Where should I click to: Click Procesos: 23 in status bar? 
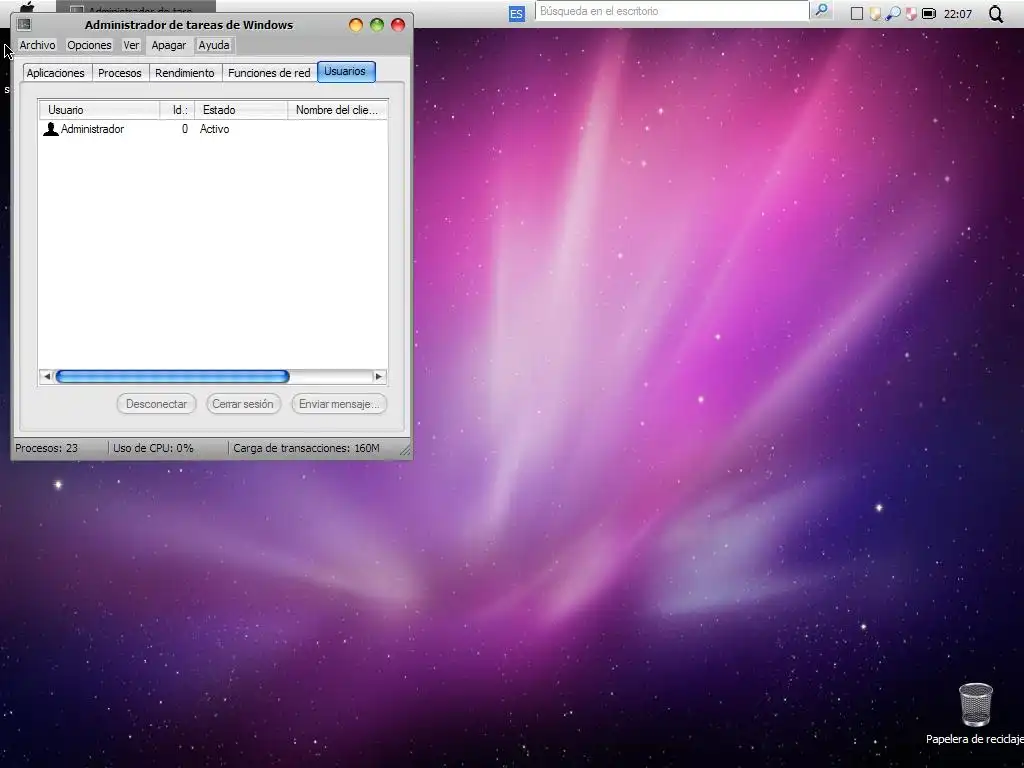click(46, 448)
